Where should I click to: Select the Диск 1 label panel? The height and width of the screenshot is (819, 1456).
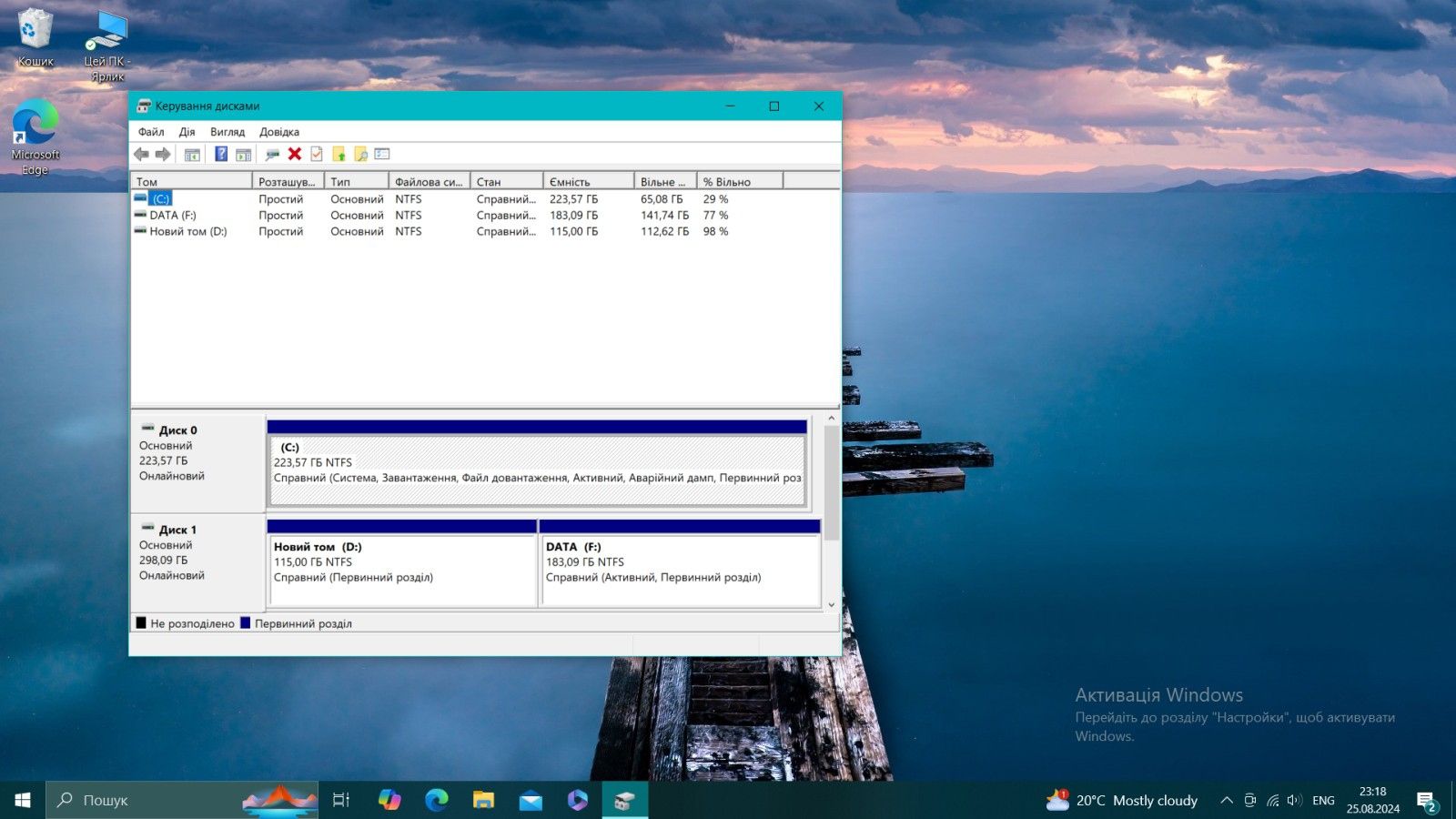(198, 561)
